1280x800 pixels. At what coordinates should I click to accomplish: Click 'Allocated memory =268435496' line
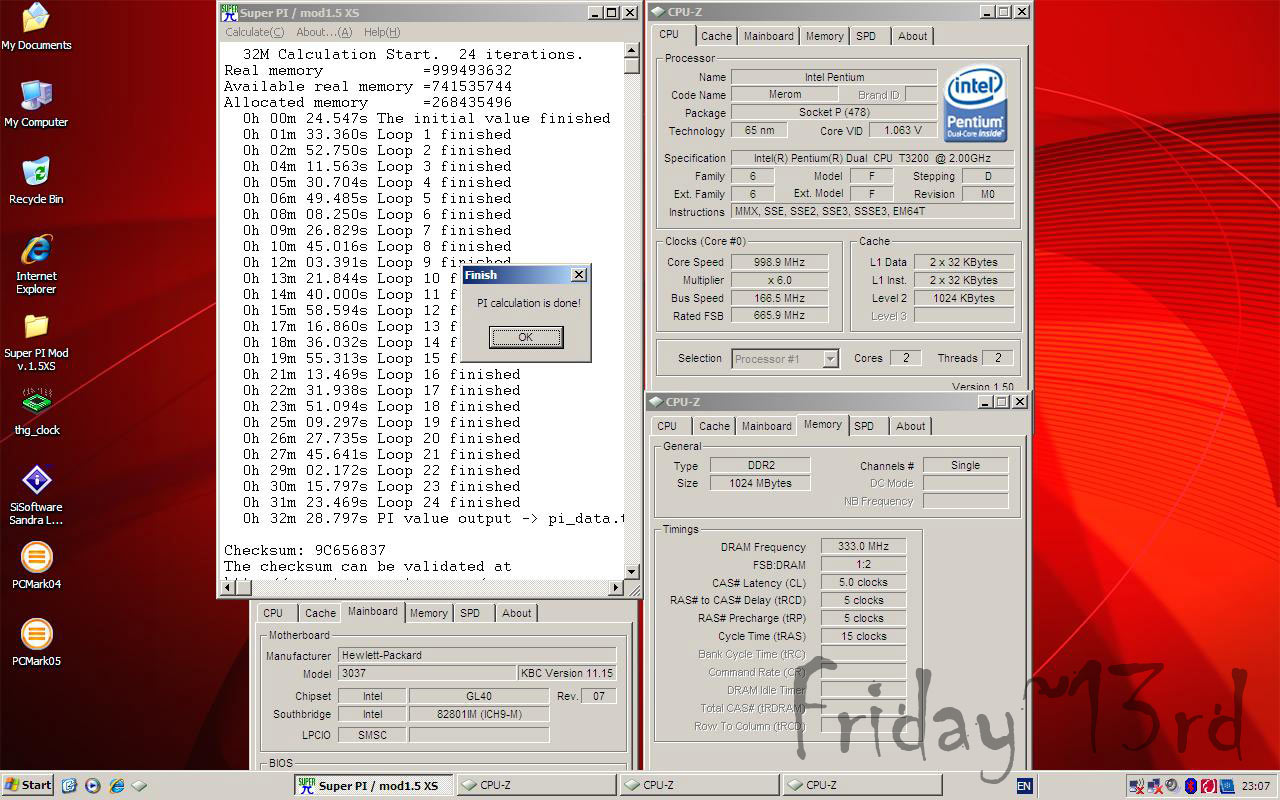[367, 102]
